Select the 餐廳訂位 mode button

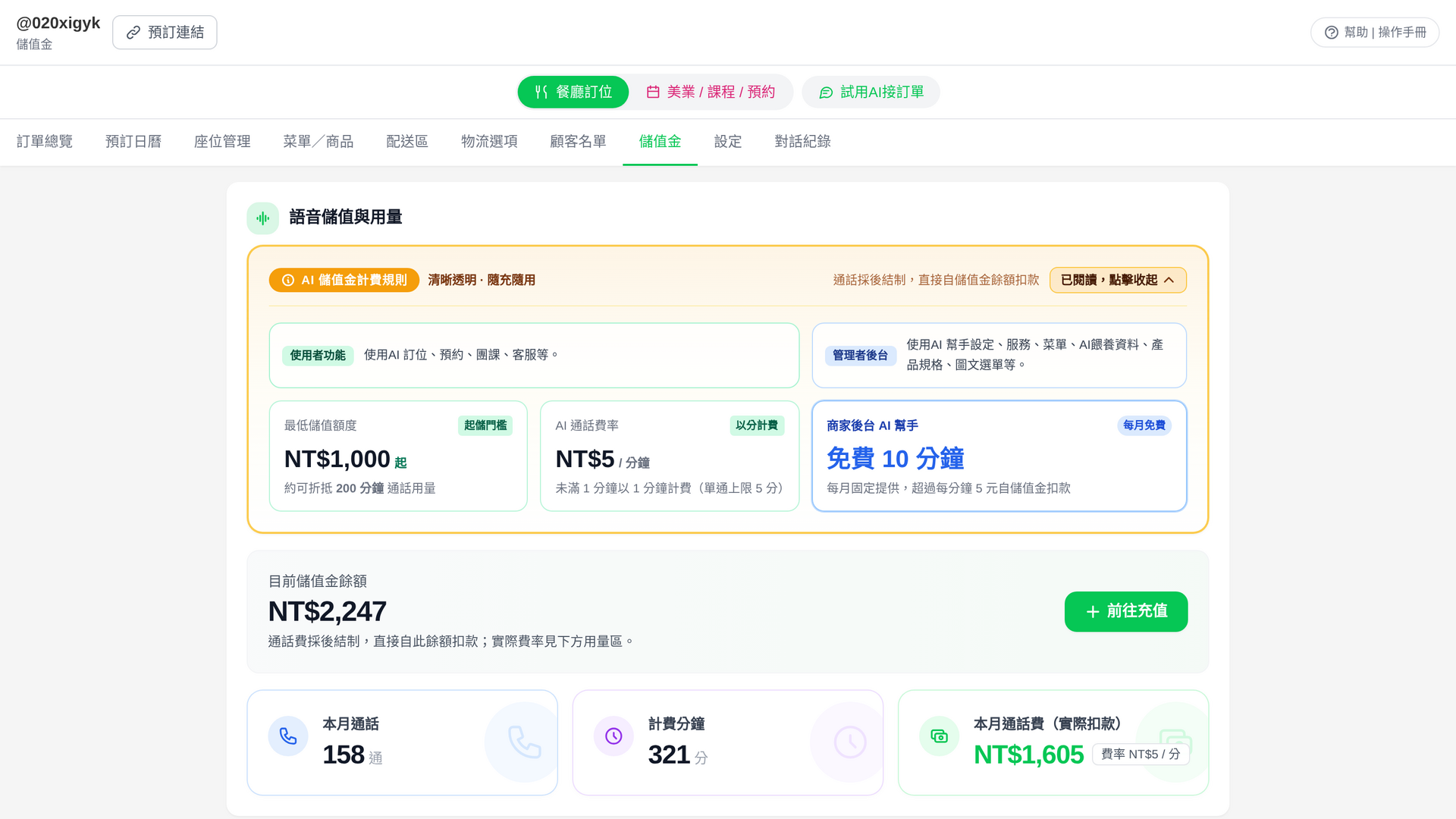pyautogui.click(x=573, y=92)
